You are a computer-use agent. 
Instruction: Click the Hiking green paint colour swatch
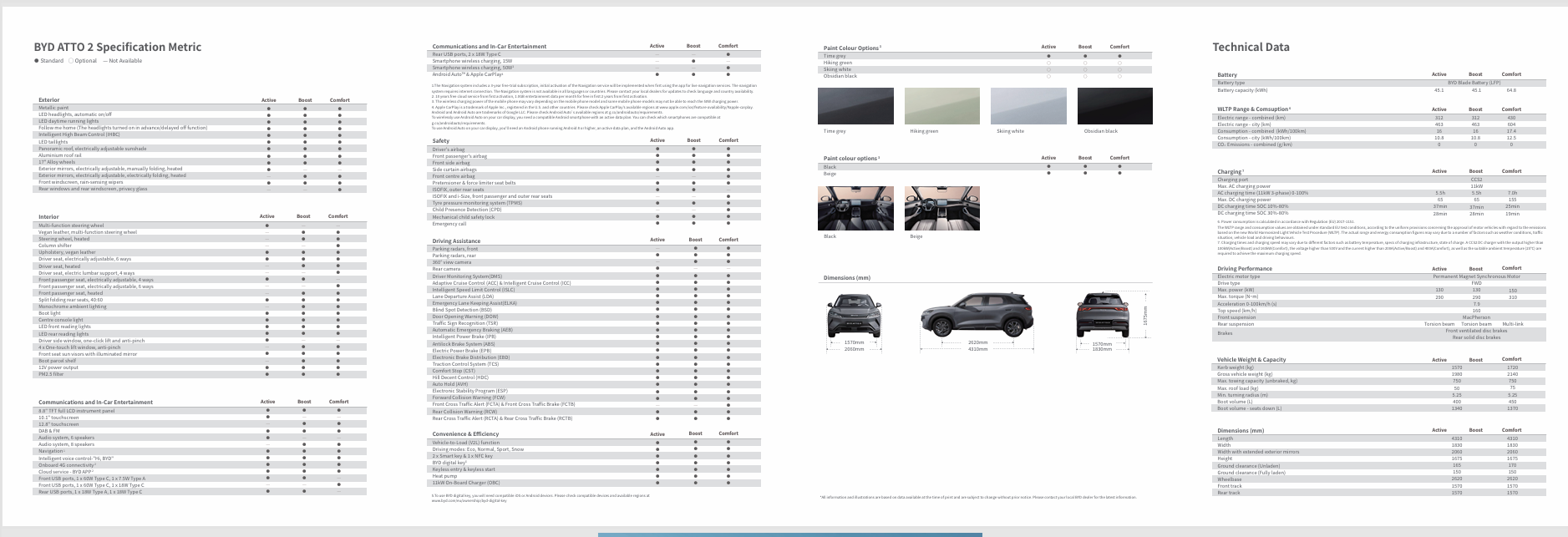pos(943,106)
